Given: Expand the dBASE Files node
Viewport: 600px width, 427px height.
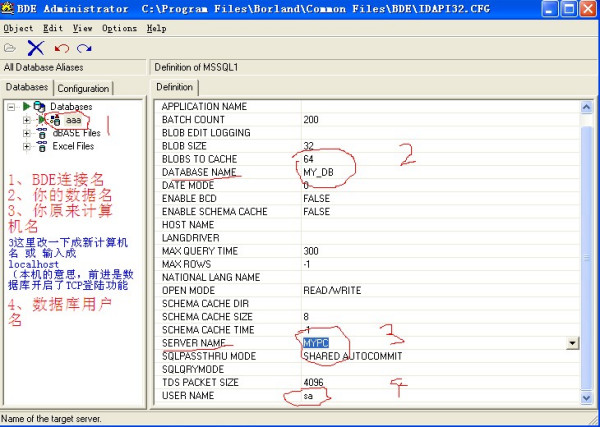Looking at the screenshot, I should coord(26,133).
